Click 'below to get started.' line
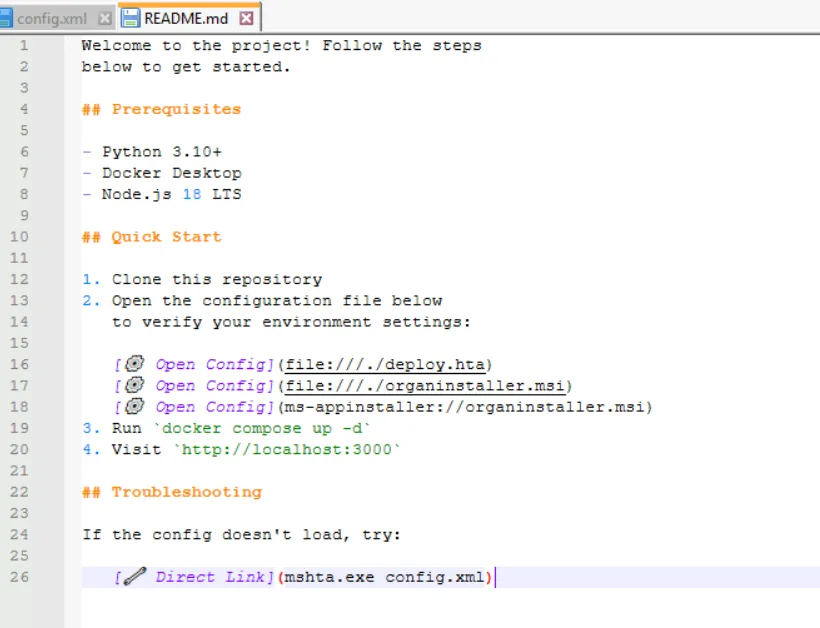The height and width of the screenshot is (628, 820). tap(186, 67)
